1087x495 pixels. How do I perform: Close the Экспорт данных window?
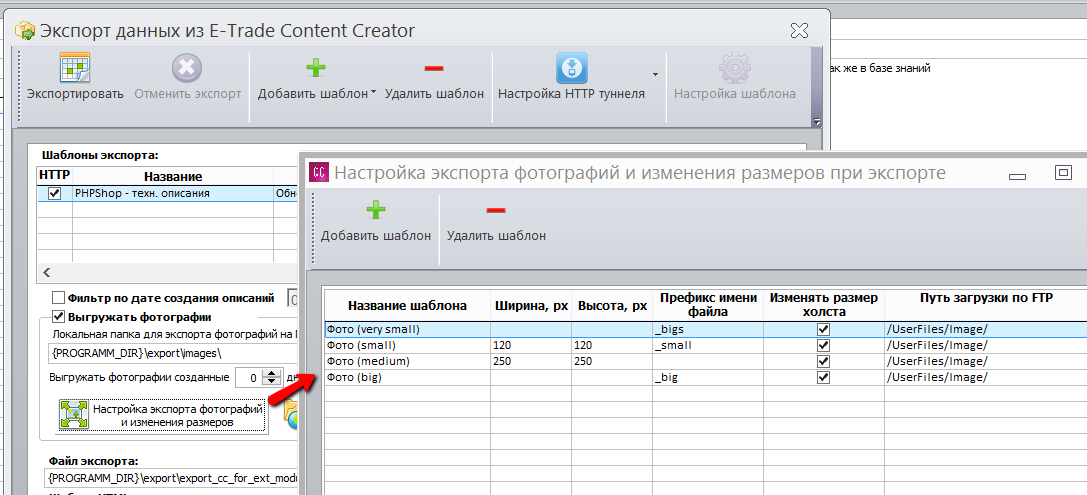click(799, 31)
